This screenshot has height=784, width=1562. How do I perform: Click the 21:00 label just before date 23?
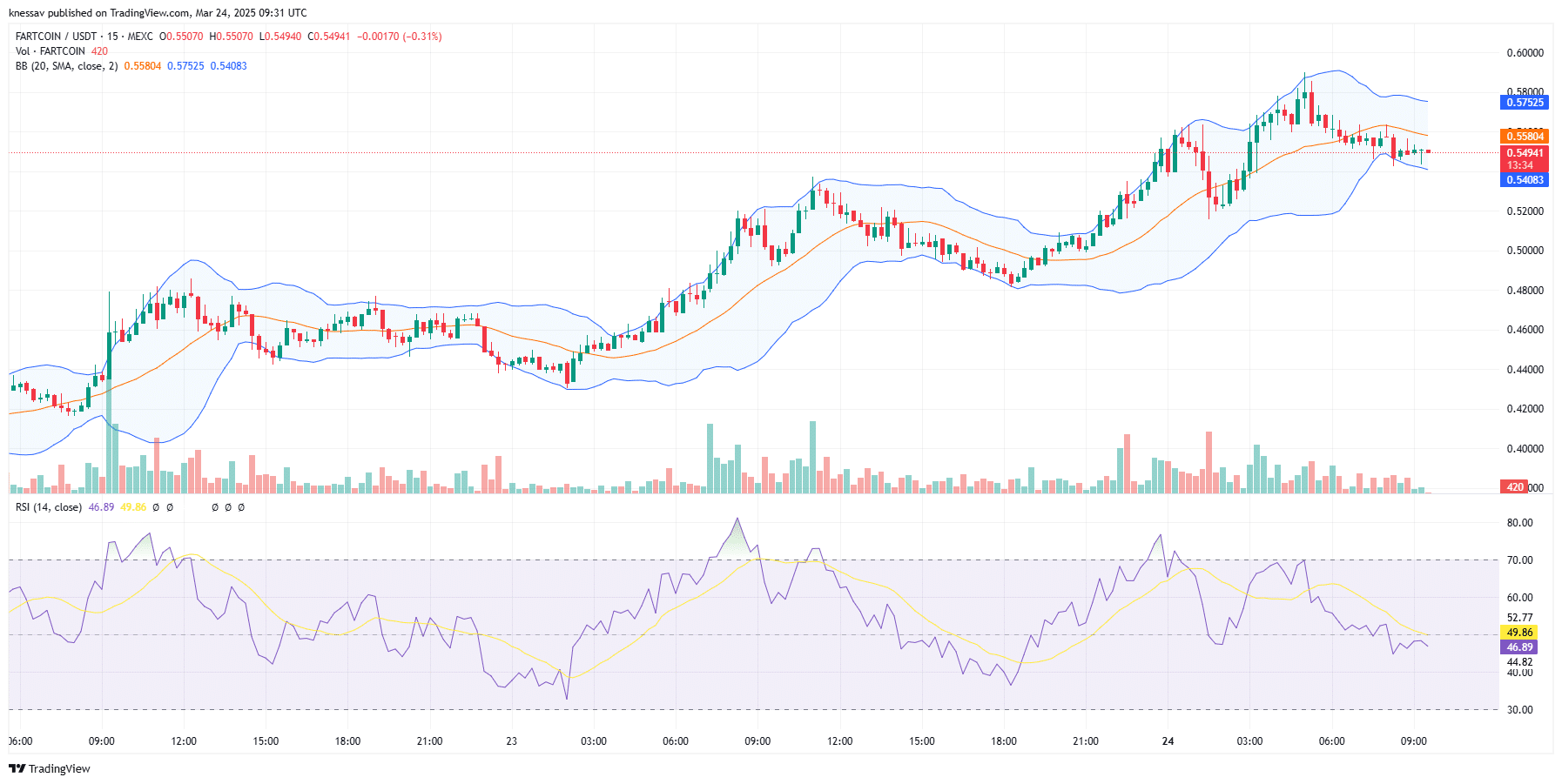pos(429,741)
